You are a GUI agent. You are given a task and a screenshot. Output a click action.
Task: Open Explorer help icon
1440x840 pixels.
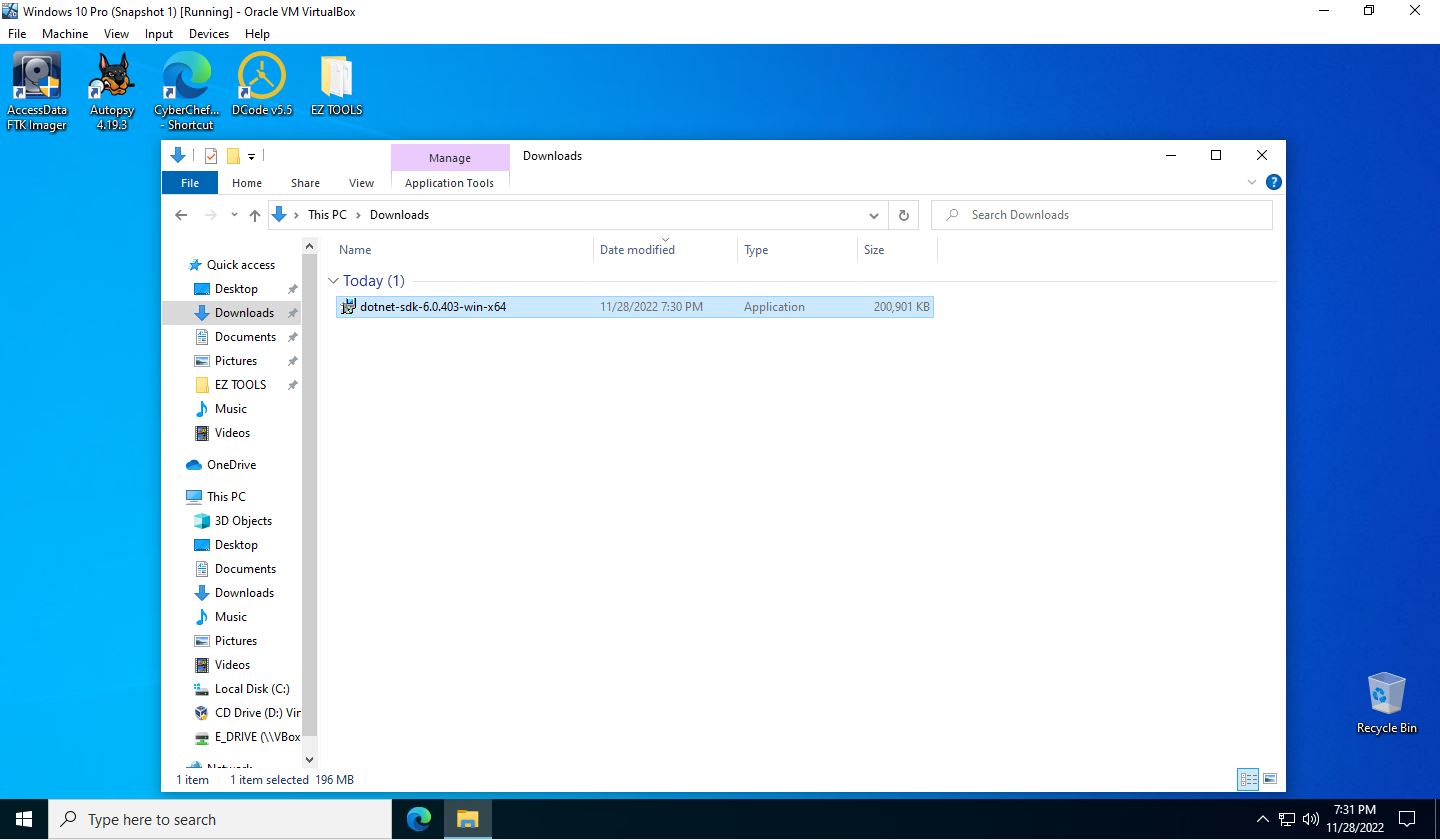(x=1273, y=183)
